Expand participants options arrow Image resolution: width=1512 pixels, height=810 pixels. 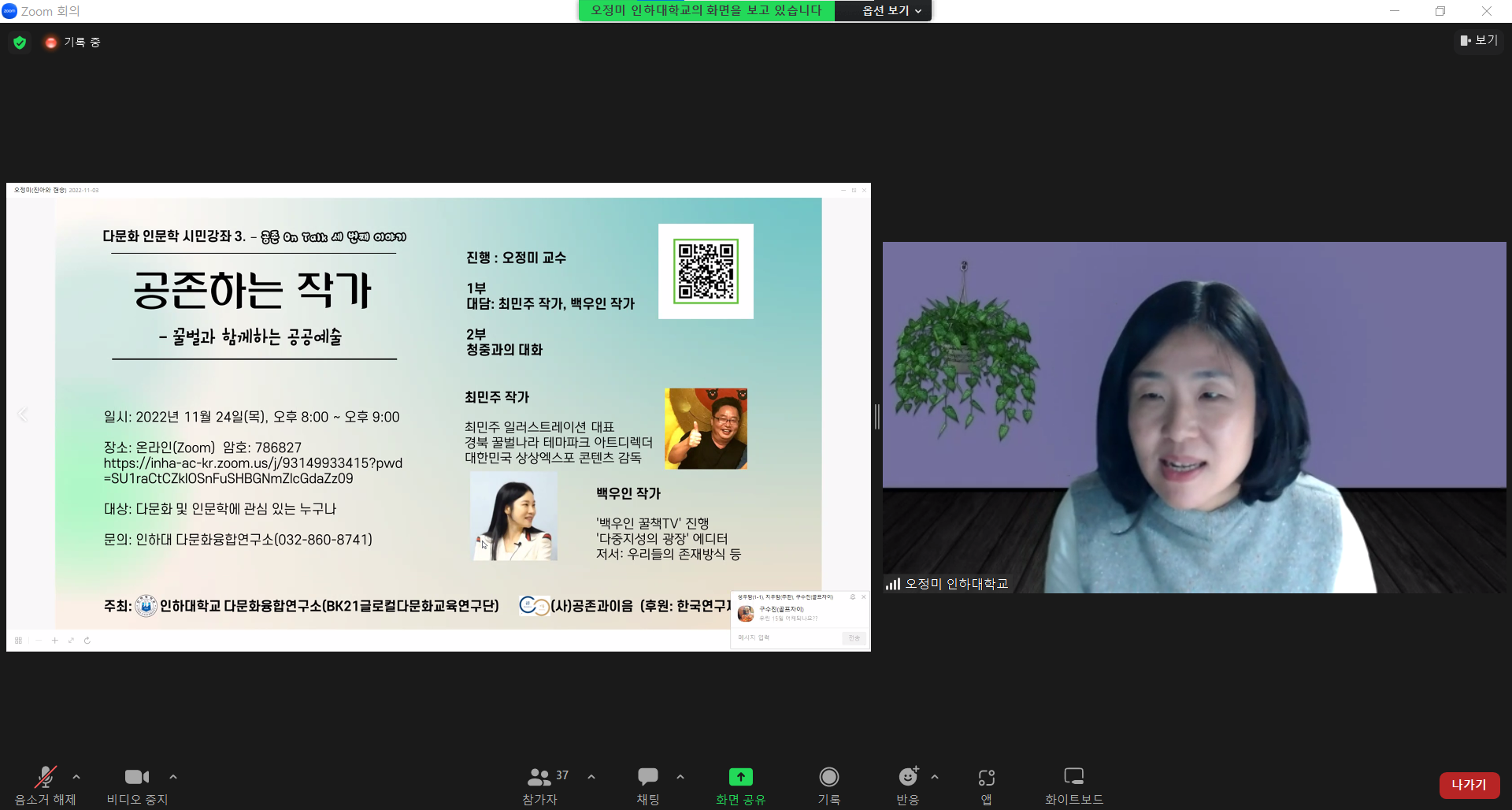point(591,777)
